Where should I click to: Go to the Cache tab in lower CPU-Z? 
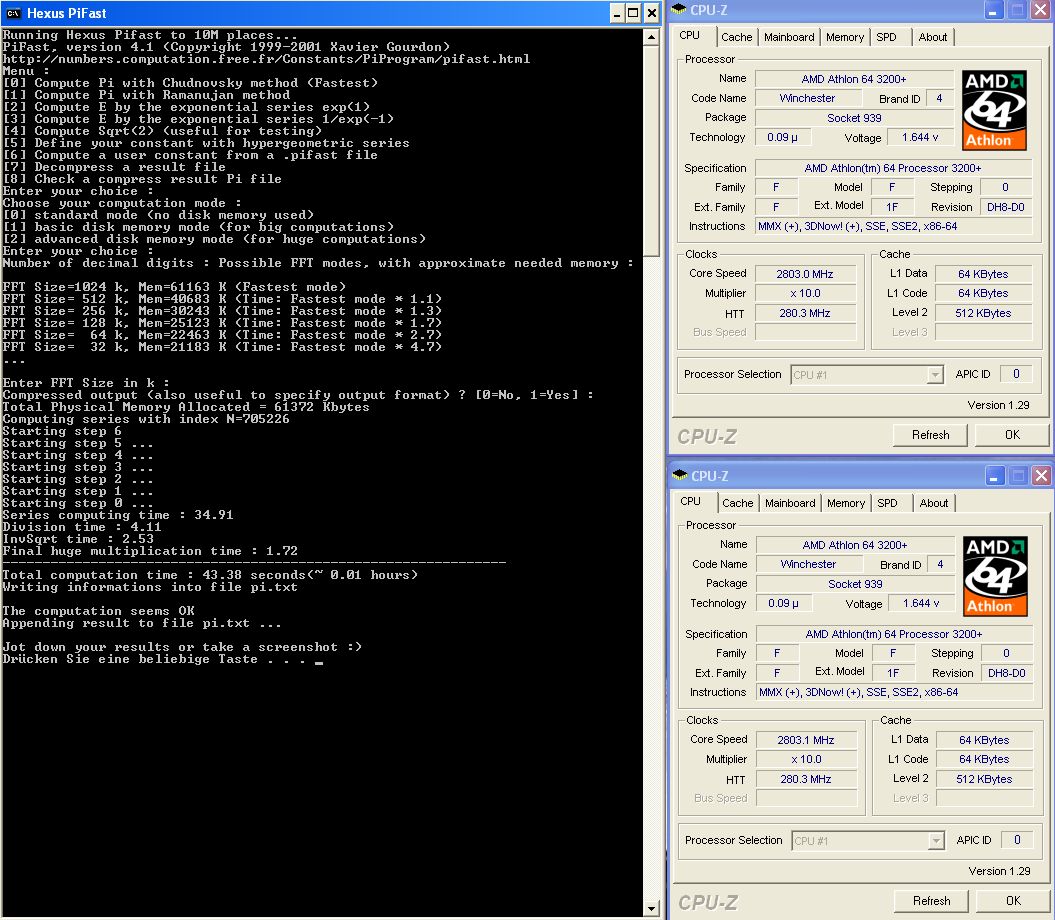coord(737,503)
